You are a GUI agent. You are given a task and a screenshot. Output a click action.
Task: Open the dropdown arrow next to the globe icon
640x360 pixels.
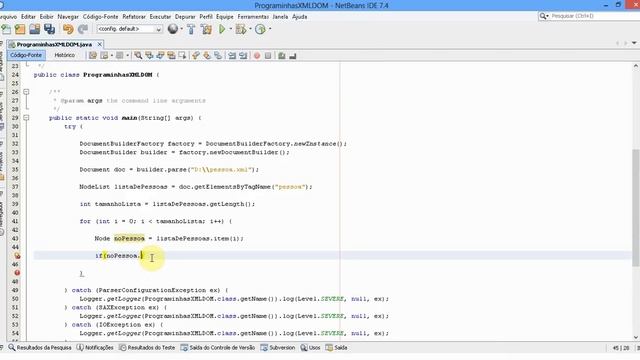pyautogui.click(x=181, y=29)
